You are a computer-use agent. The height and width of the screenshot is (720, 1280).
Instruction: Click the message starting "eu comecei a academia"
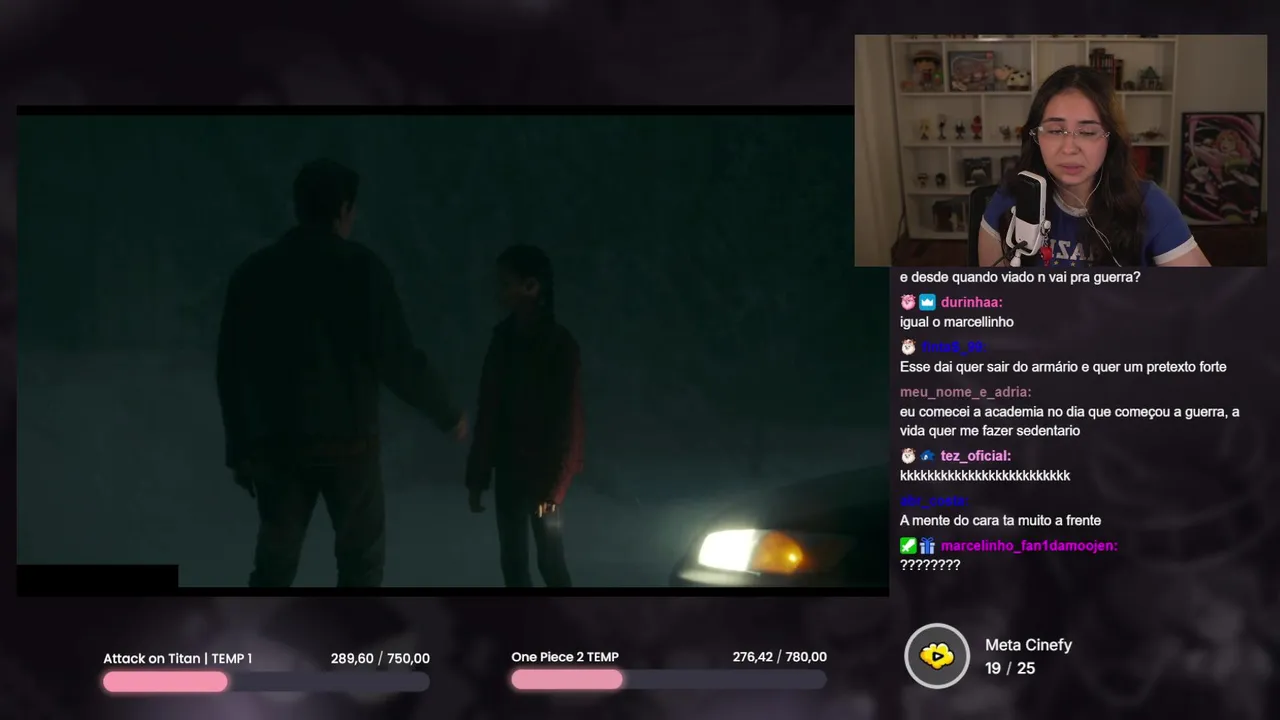(1070, 421)
